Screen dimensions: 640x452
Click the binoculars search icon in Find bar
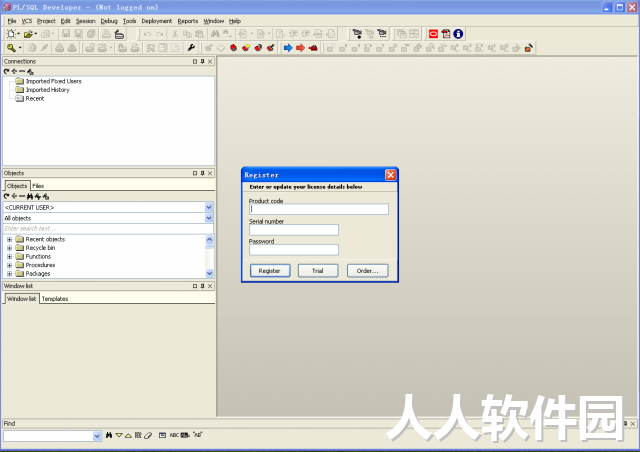109,435
